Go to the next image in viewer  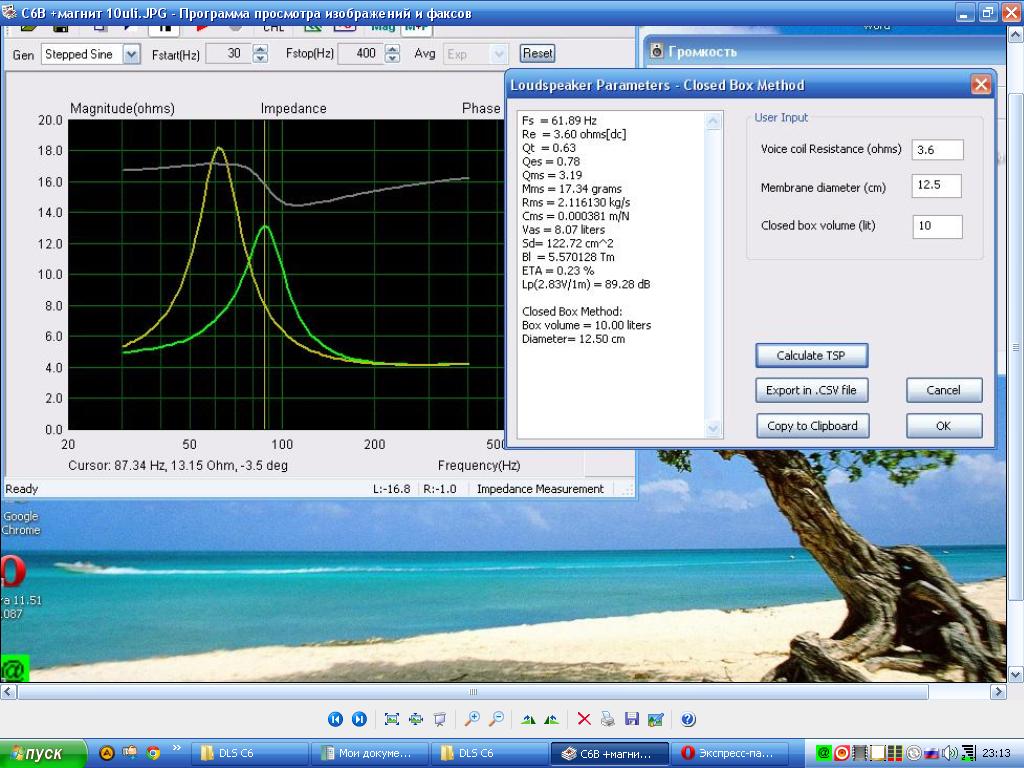pyautogui.click(x=359, y=719)
